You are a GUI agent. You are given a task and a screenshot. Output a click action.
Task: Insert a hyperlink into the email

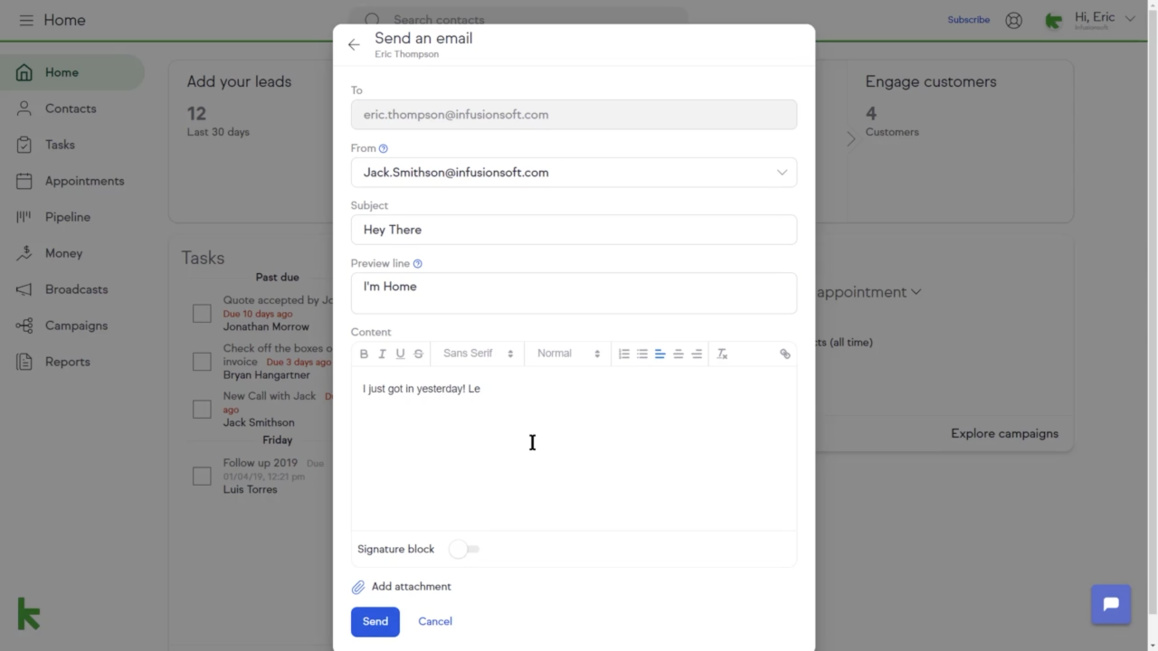(785, 353)
